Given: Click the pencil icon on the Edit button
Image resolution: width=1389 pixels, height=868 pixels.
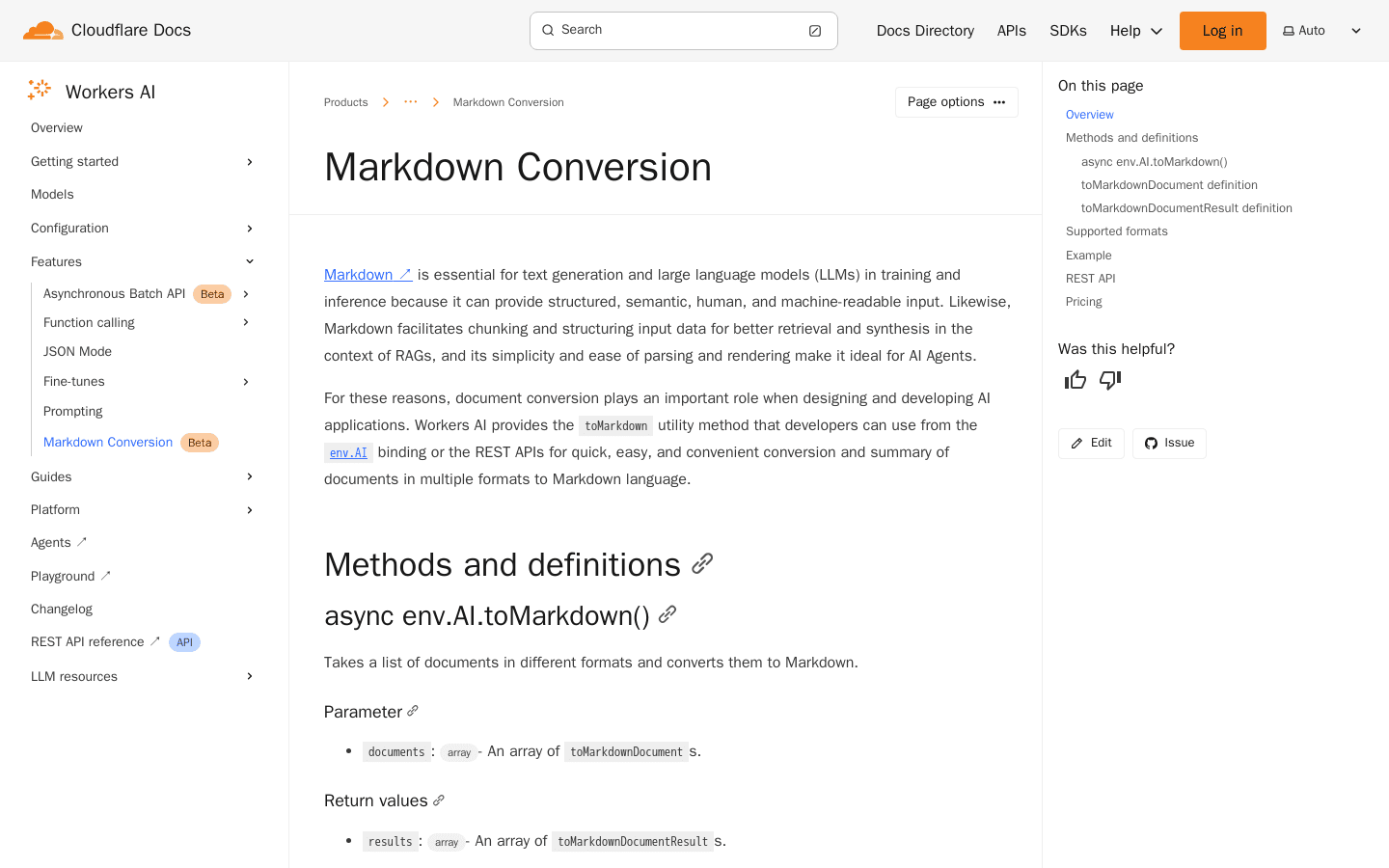Looking at the screenshot, I should click(1076, 443).
